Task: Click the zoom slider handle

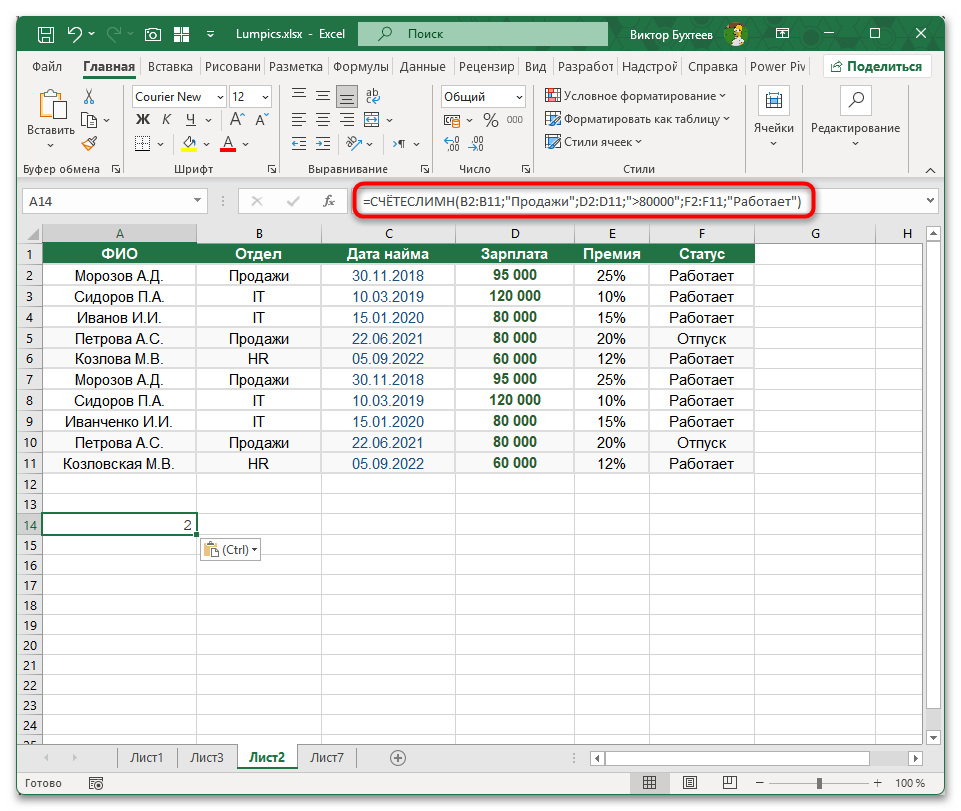Action: tap(819, 783)
